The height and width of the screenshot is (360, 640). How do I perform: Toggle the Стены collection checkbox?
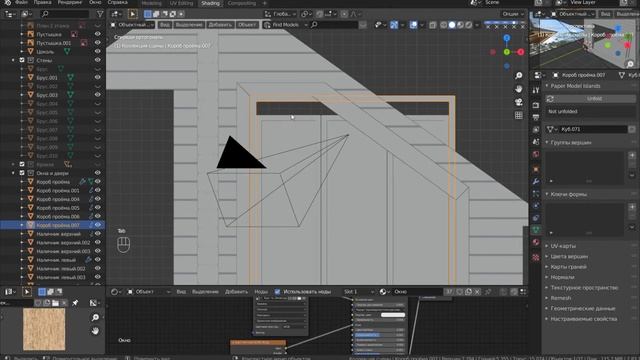22,60
